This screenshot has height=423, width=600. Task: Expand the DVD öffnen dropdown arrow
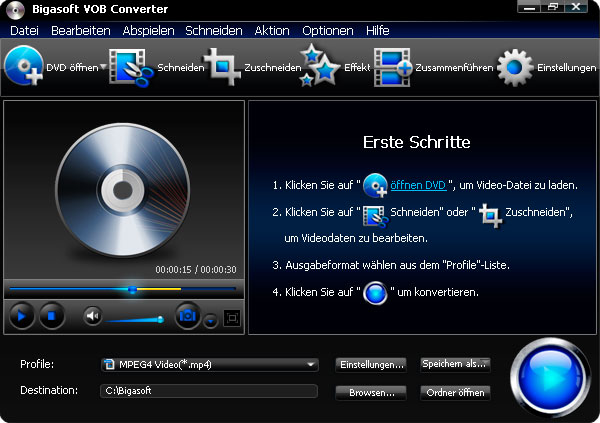(x=103, y=67)
